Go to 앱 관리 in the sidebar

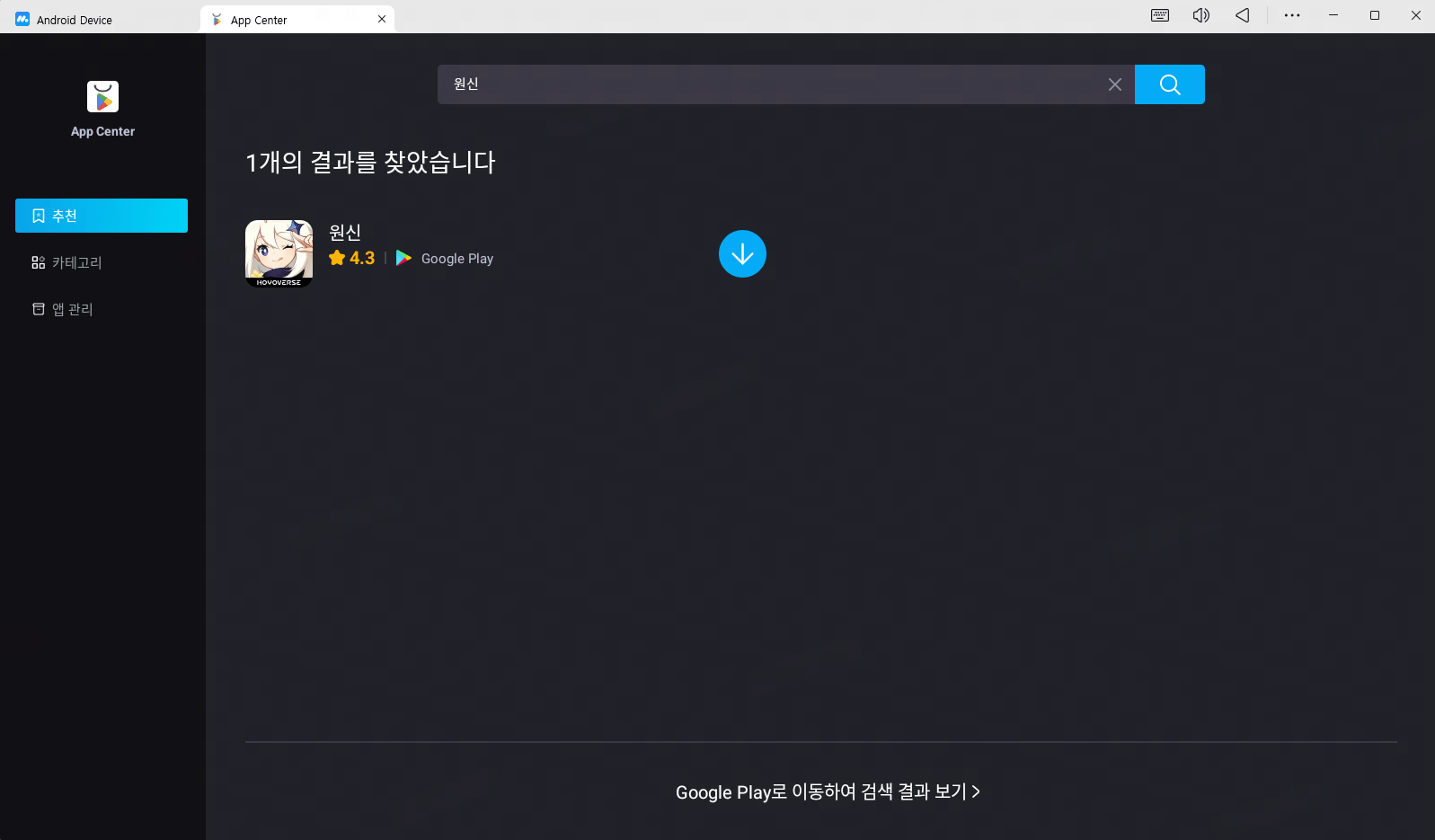pos(102,309)
